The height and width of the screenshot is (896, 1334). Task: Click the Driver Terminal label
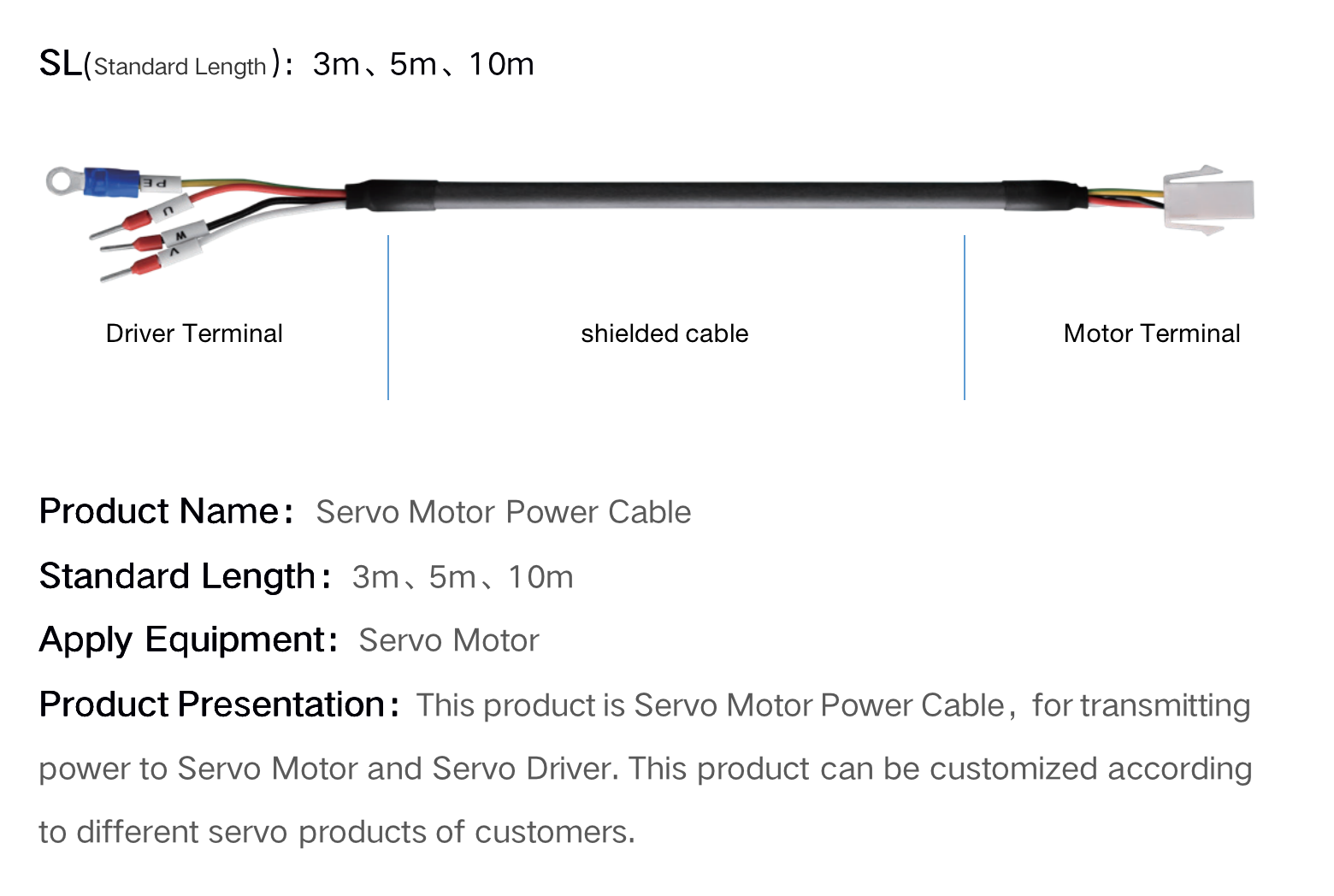pos(194,333)
